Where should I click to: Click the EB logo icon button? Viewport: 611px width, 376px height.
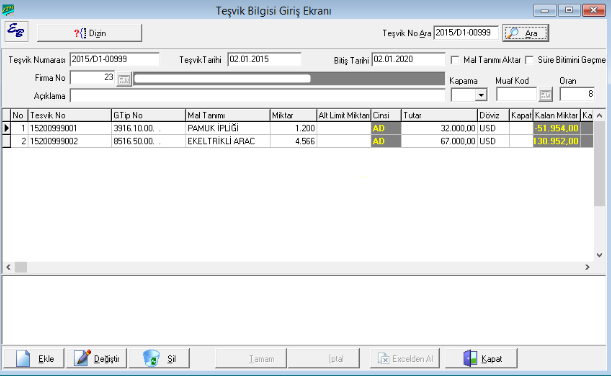click(16, 32)
